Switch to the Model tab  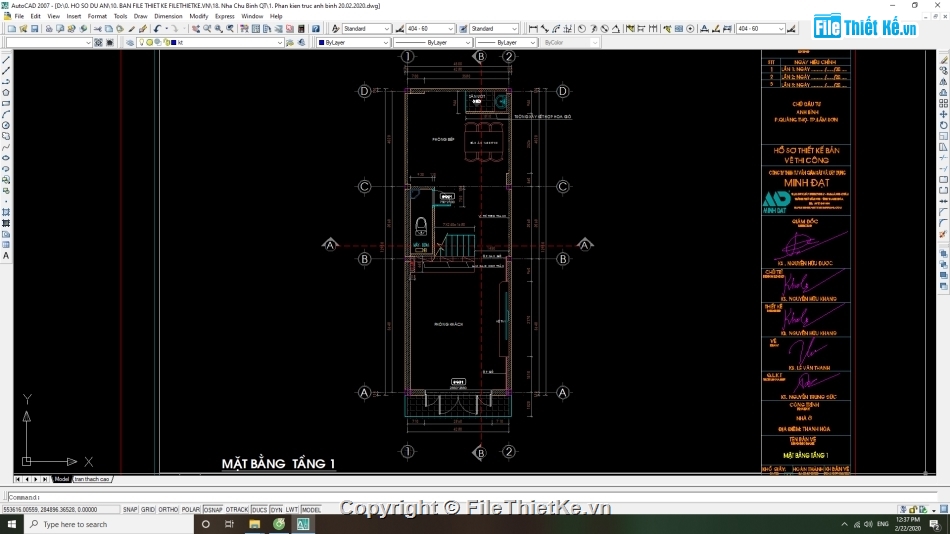62,479
